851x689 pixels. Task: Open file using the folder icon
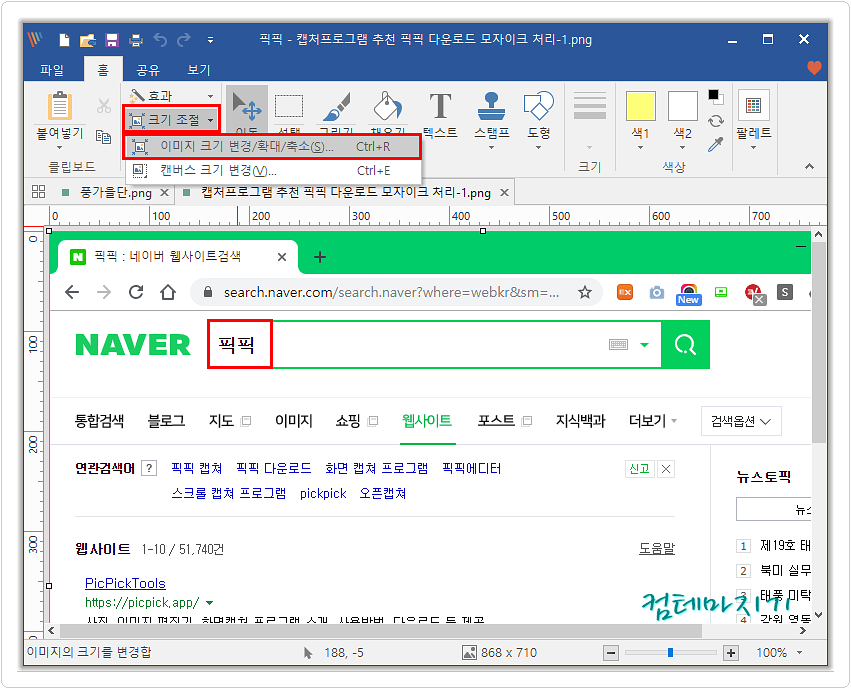[87, 40]
